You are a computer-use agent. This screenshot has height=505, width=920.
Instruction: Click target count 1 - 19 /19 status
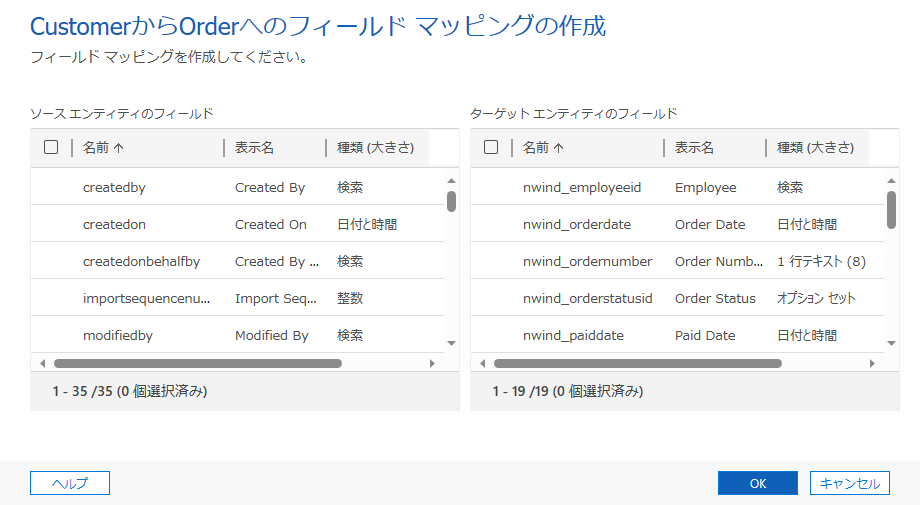point(568,391)
